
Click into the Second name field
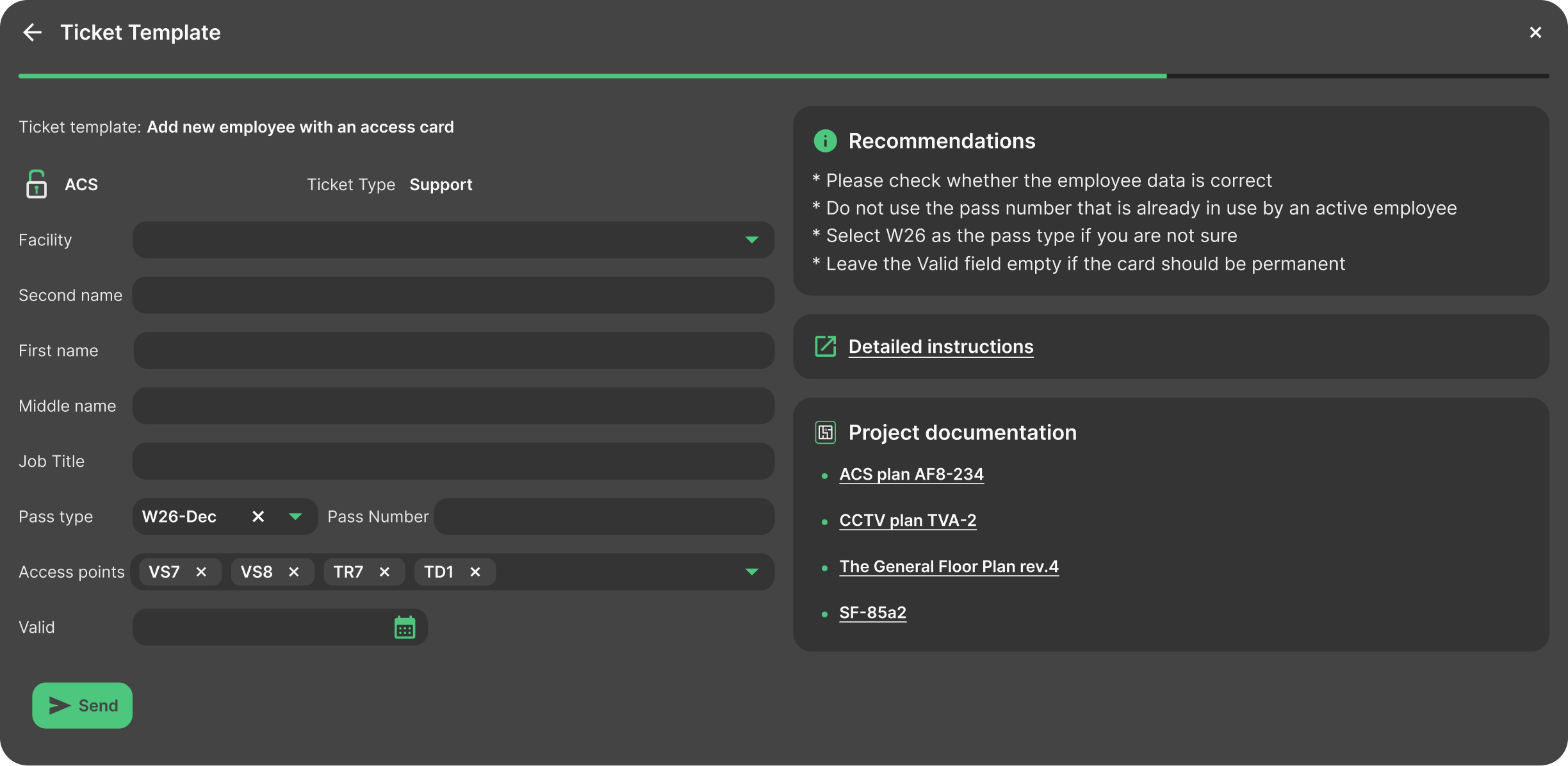point(453,295)
